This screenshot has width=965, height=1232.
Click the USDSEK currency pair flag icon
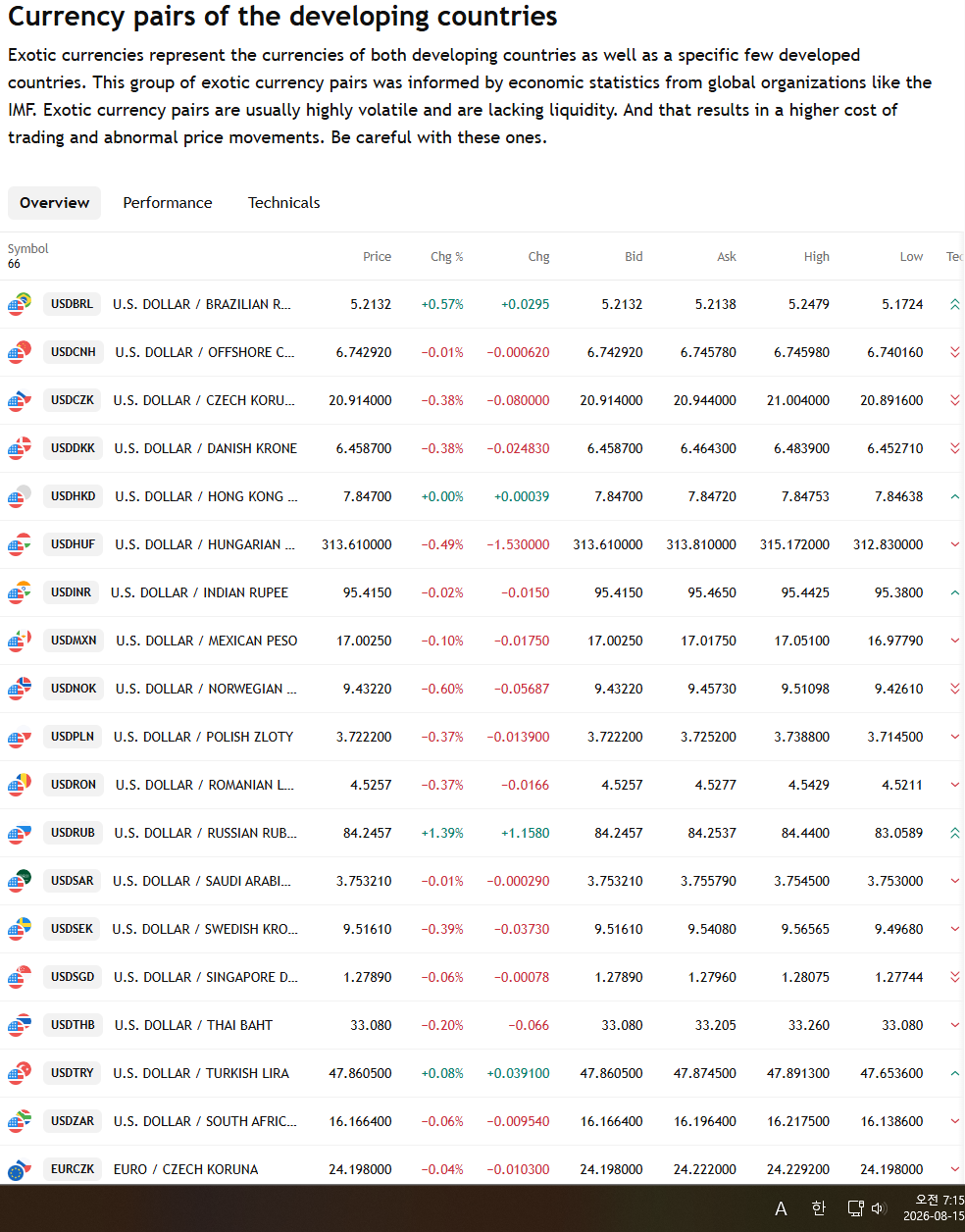click(20, 929)
